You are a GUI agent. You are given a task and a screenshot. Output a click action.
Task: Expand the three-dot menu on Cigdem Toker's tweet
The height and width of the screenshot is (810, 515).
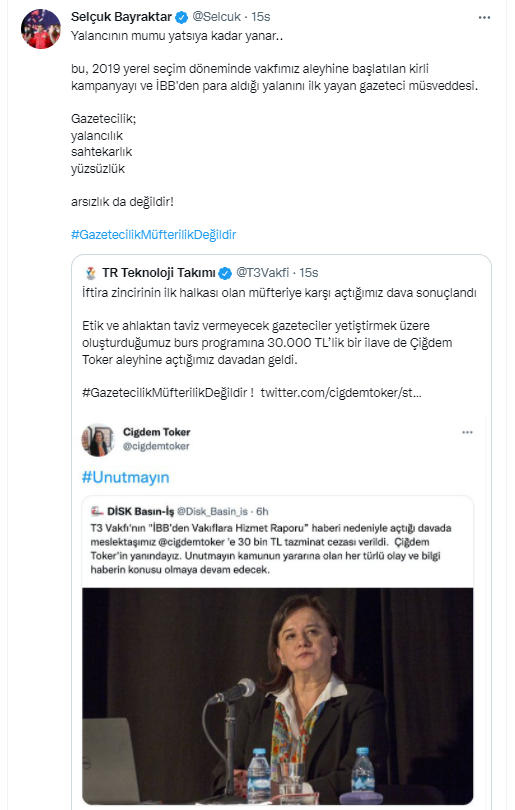(x=467, y=432)
